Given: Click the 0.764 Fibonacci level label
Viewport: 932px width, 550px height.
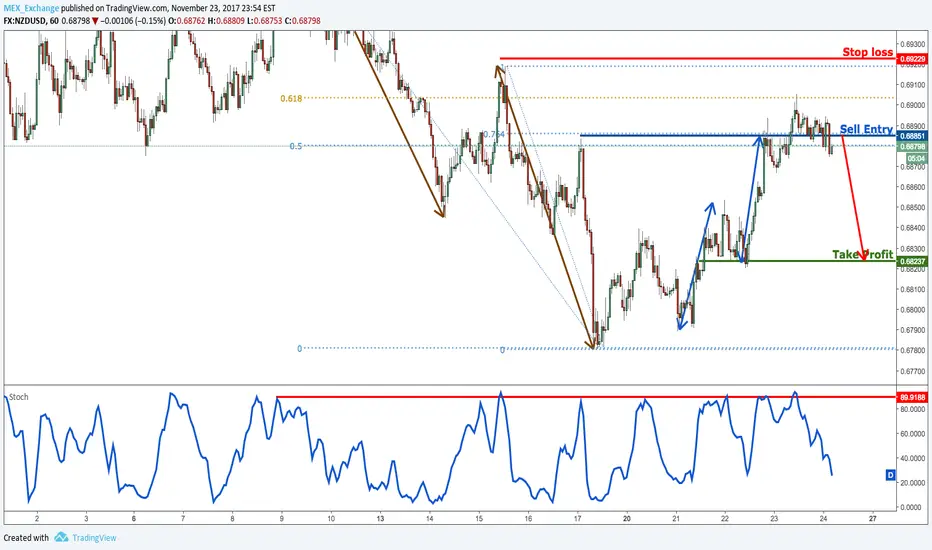Looking at the screenshot, I should pos(494,135).
